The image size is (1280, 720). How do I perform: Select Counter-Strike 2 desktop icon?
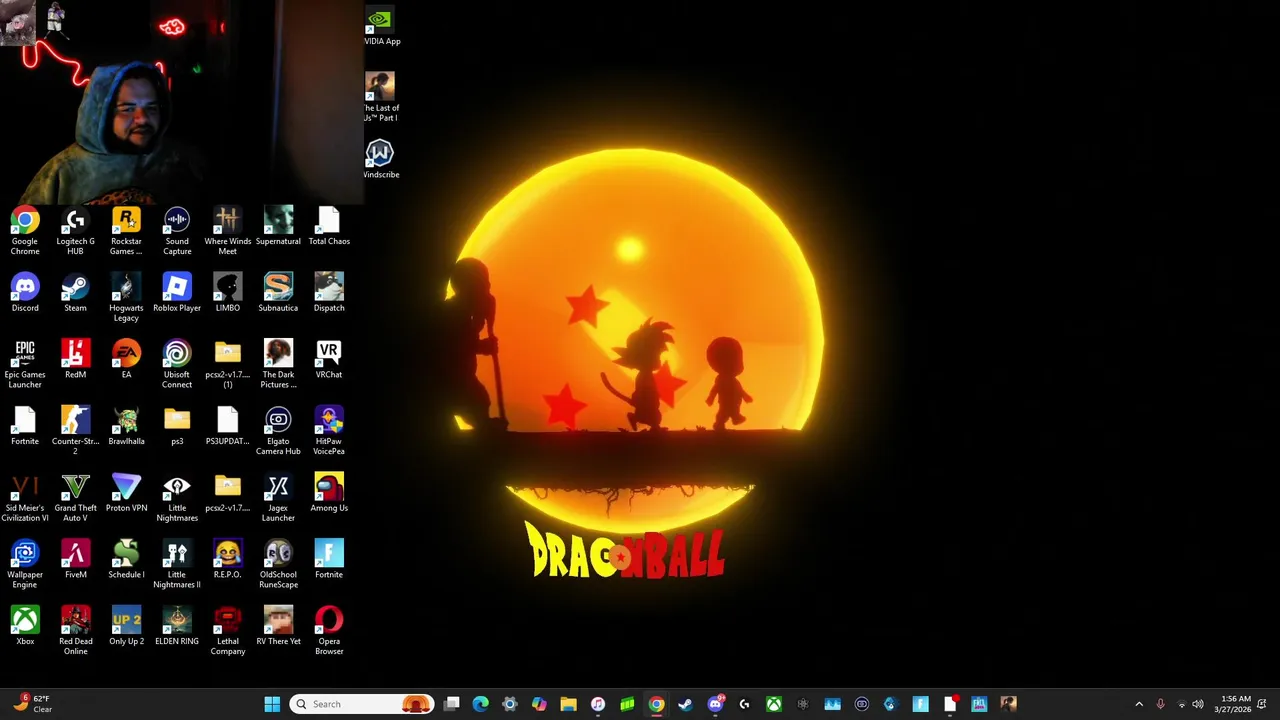click(75, 431)
